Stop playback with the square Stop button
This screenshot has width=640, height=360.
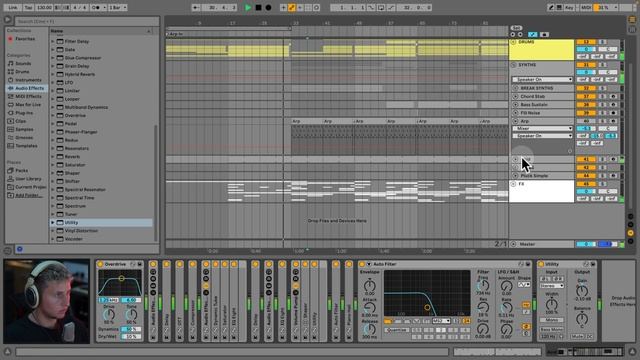pyautogui.click(x=258, y=7)
